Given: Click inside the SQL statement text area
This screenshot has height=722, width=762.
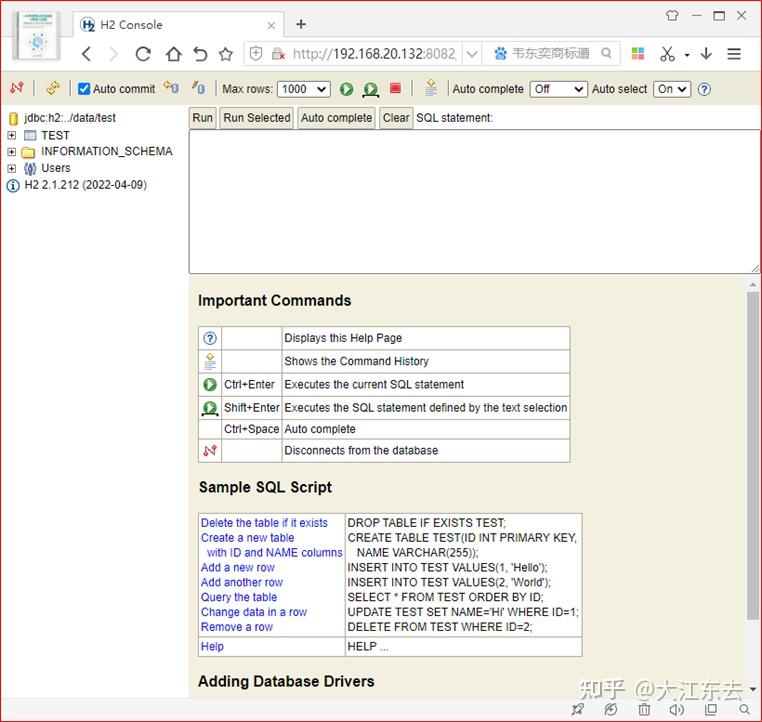Looking at the screenshot, I should 474,200.
